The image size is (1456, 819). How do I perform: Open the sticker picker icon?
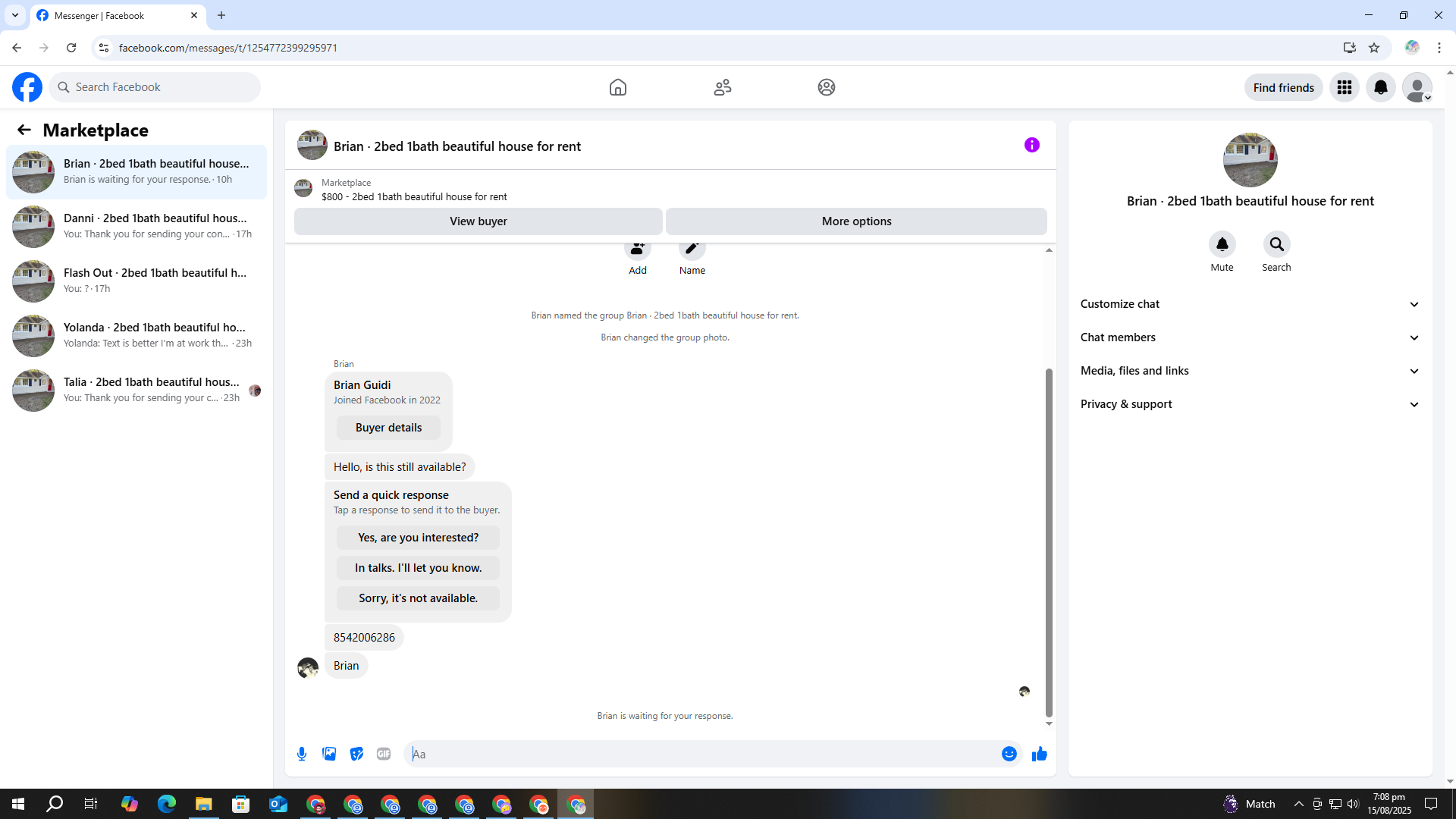tap(356, 754)
